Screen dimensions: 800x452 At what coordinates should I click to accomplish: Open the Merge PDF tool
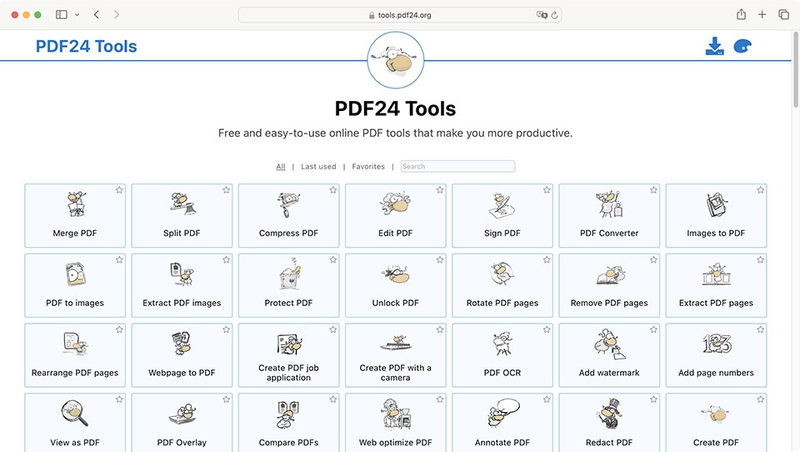pyautogui.click(x=75, y=216)
